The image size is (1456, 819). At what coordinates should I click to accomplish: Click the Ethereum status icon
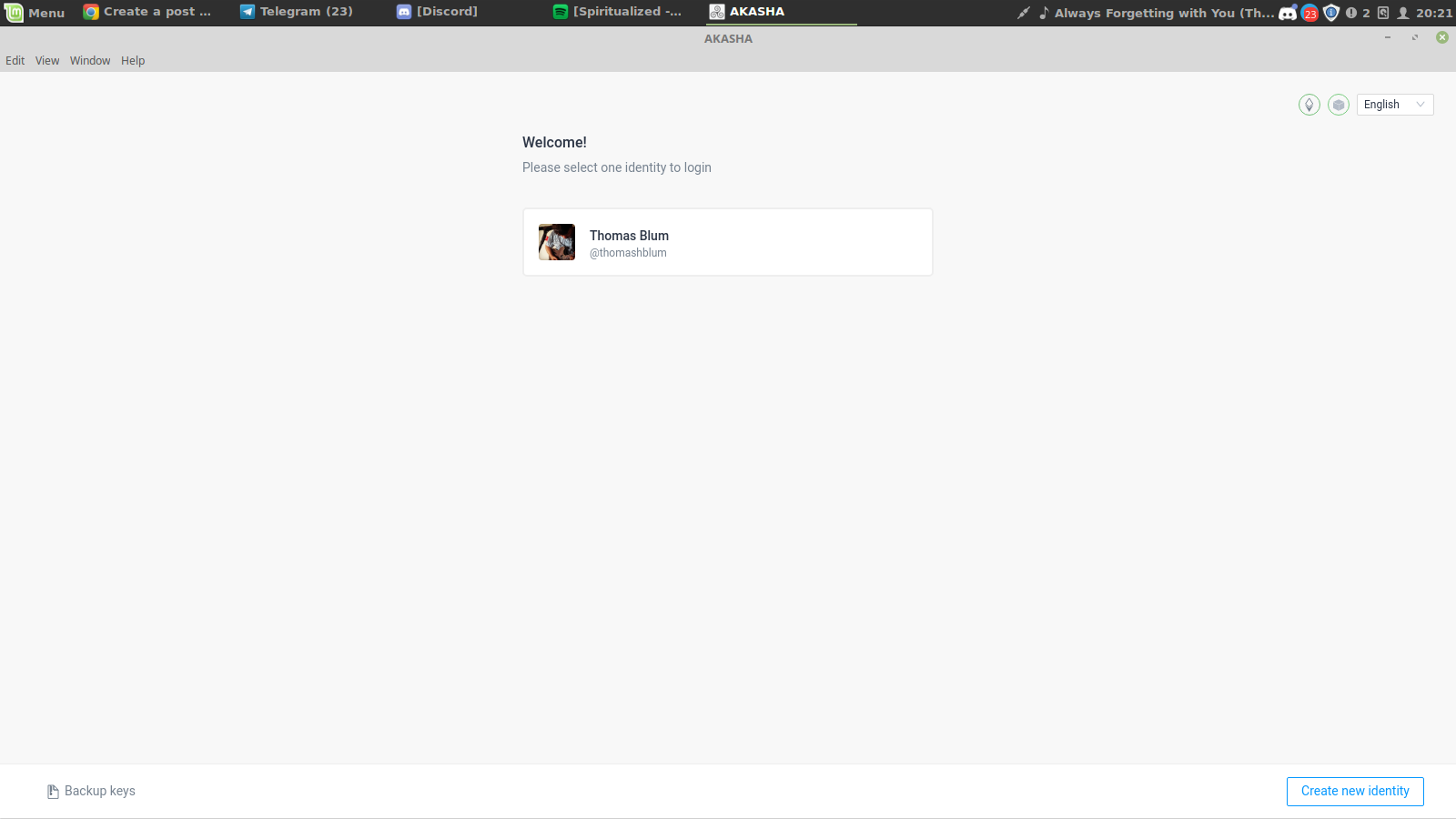1309,105
